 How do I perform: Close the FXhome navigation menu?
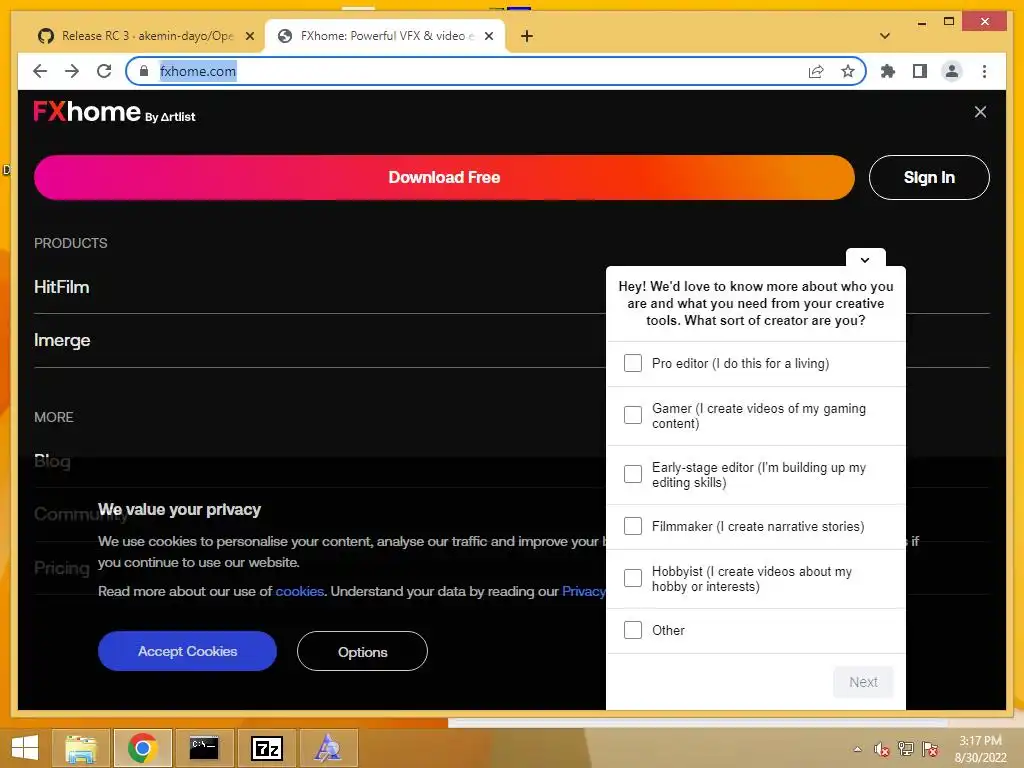coord(980,112)
